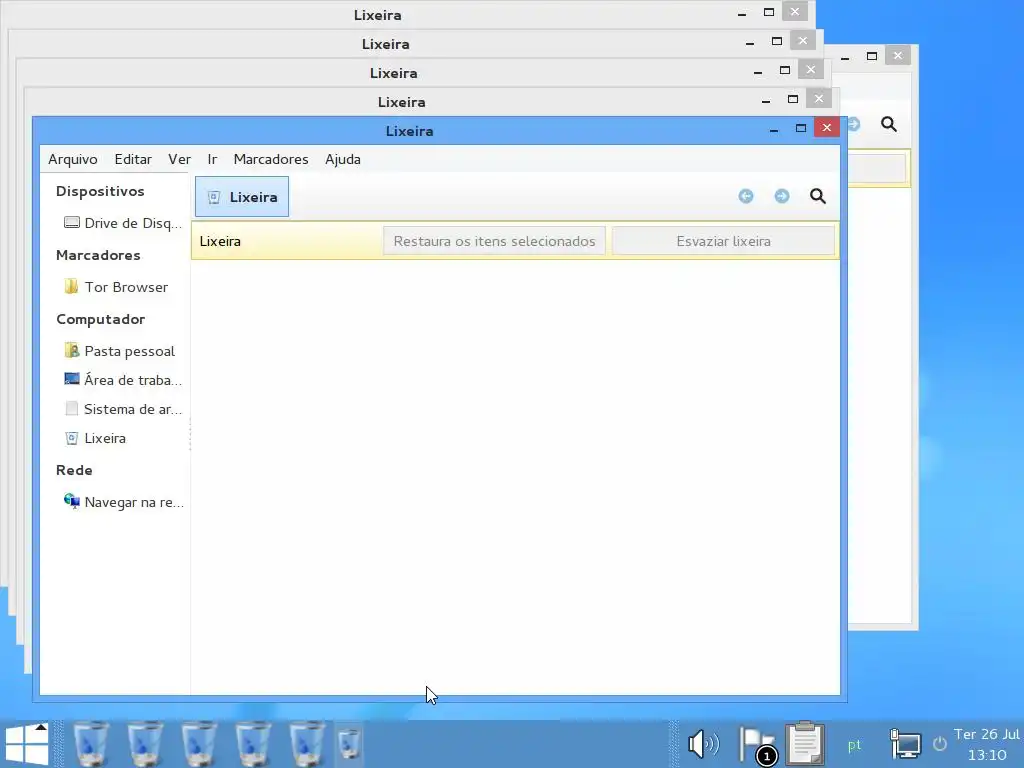This screenshot has width=1024, height=768.
Task: Click the power button tray icon
Action: 940,744
